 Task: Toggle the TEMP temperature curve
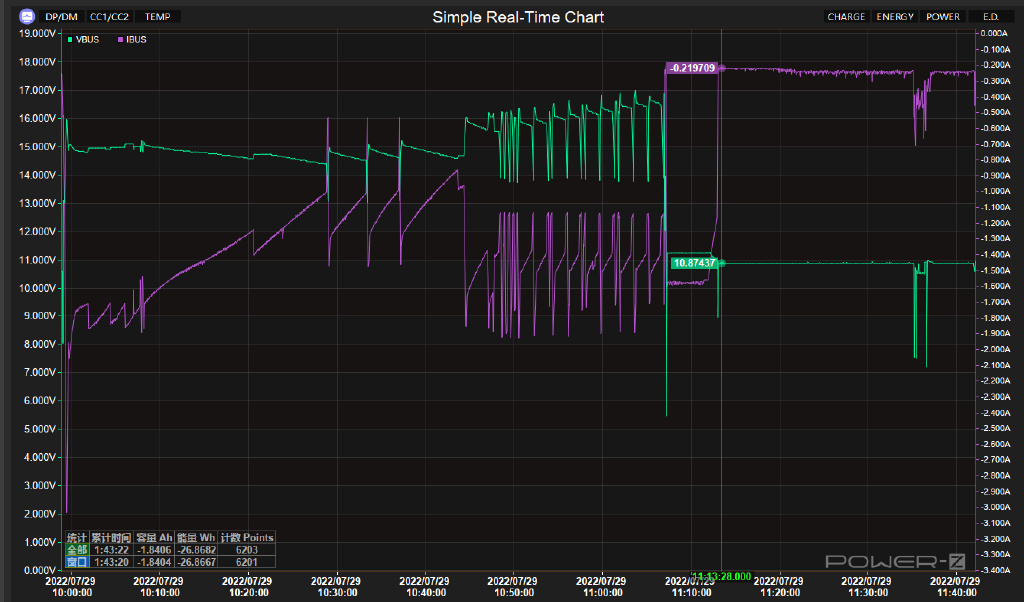157,17
